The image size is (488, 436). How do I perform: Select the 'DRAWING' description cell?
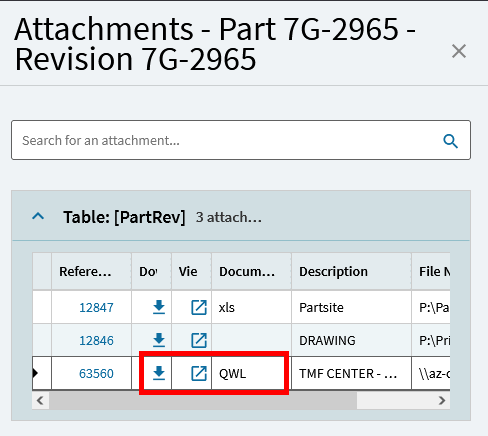tap(351, 340)
